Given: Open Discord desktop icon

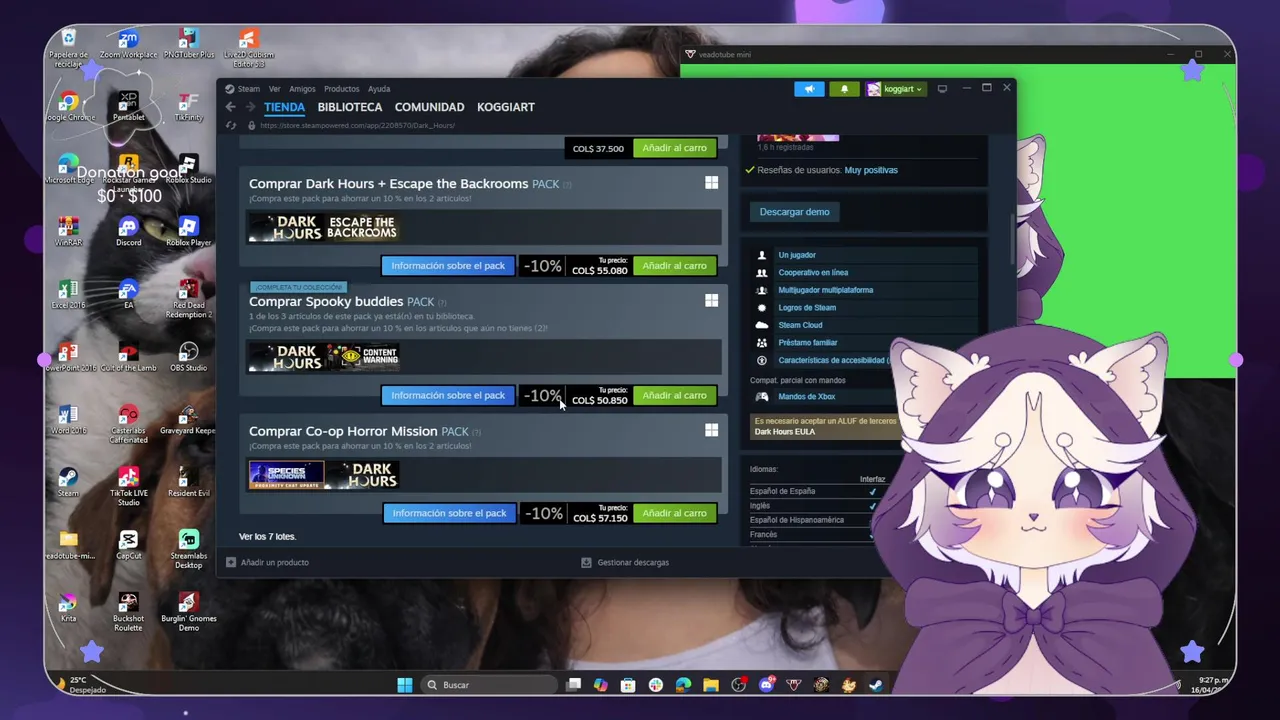Looking at the screenshot, I should pos(128,233).
